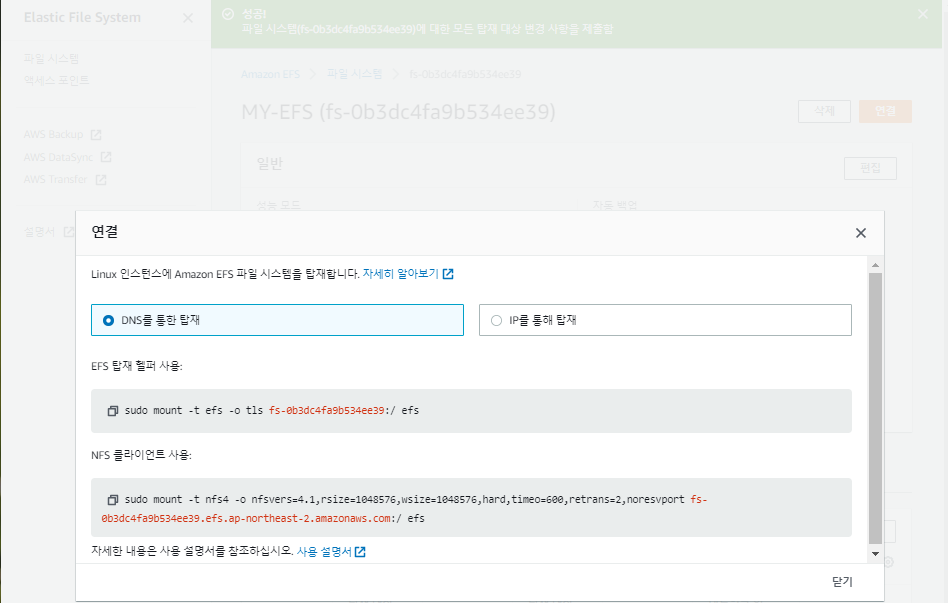The image size is (948, 603).
Task: Open 파일 시스템 in sidebar
Action: pos(51,59)
